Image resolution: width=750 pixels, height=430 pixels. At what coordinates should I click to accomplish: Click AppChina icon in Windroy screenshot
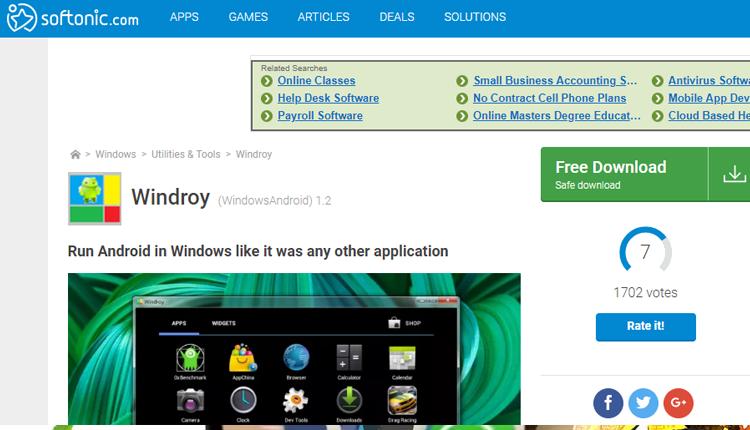coord(243,358)
